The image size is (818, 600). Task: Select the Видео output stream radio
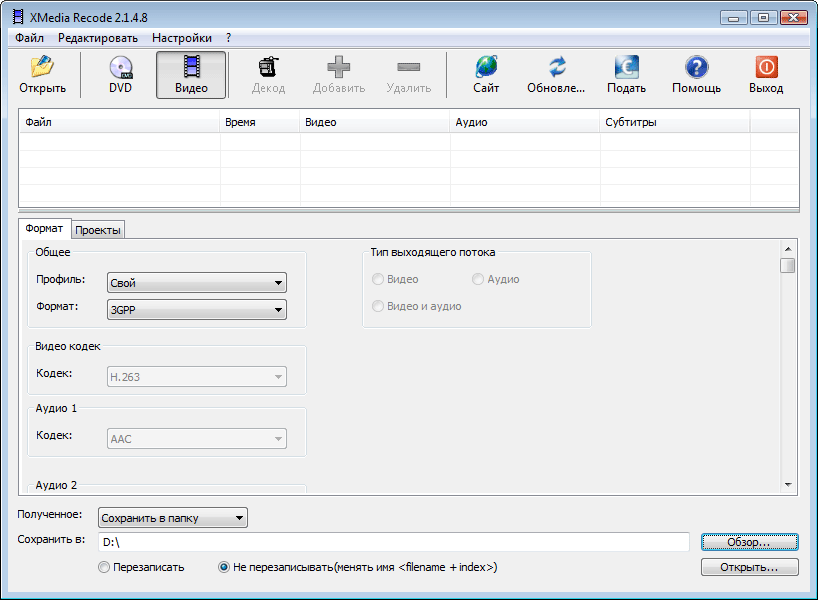click(395, 279)
